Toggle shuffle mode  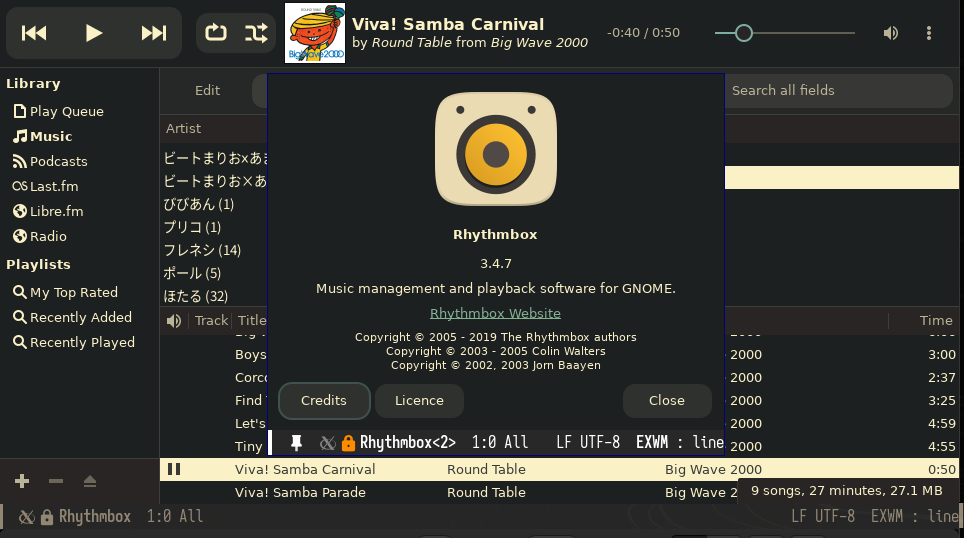click(256, 33)
